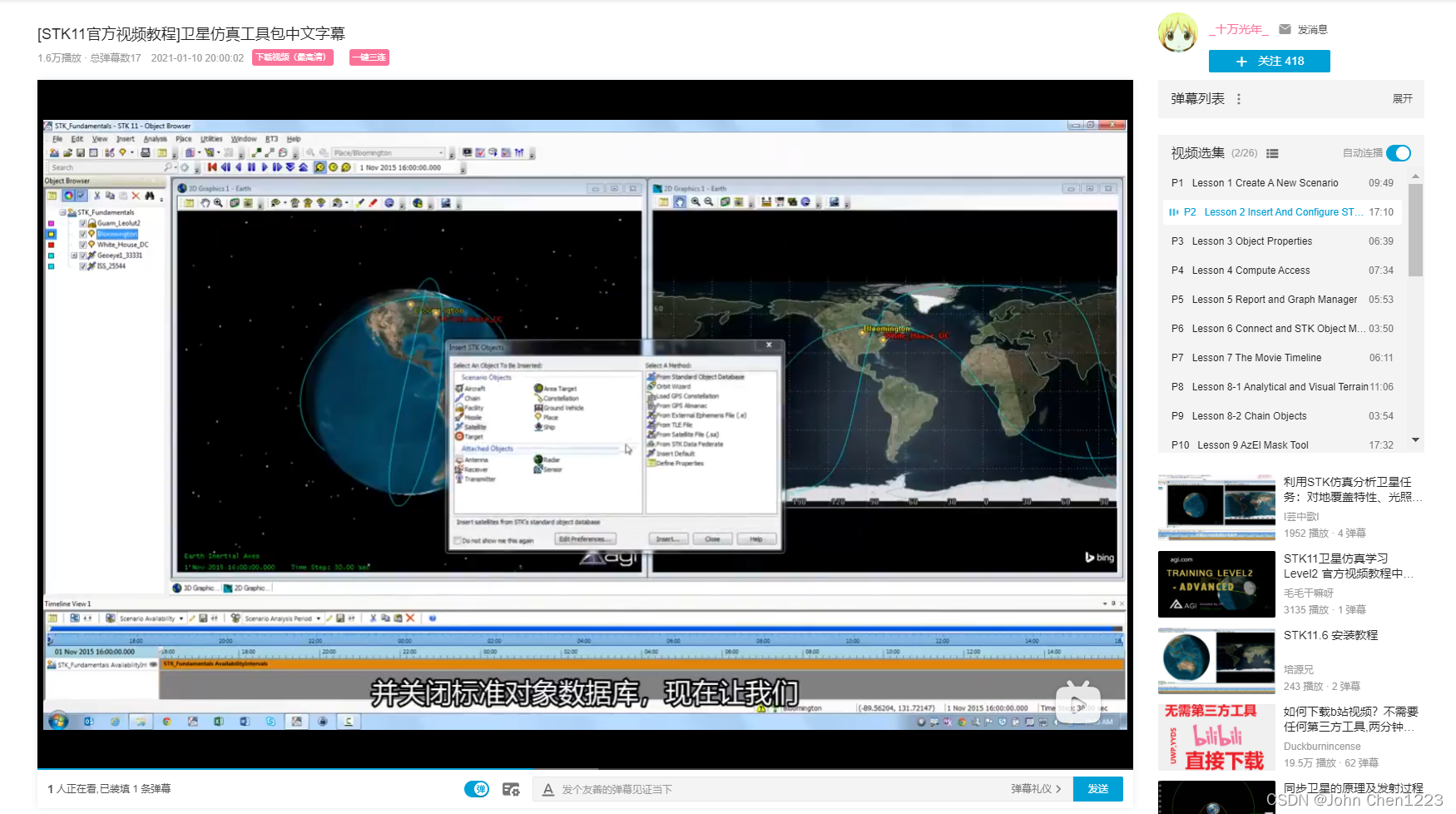This screenshot has height=814, width=1456.
Task: Click the STK play forward animation icon
Action: pyautogui.click(x=265, y=167)
